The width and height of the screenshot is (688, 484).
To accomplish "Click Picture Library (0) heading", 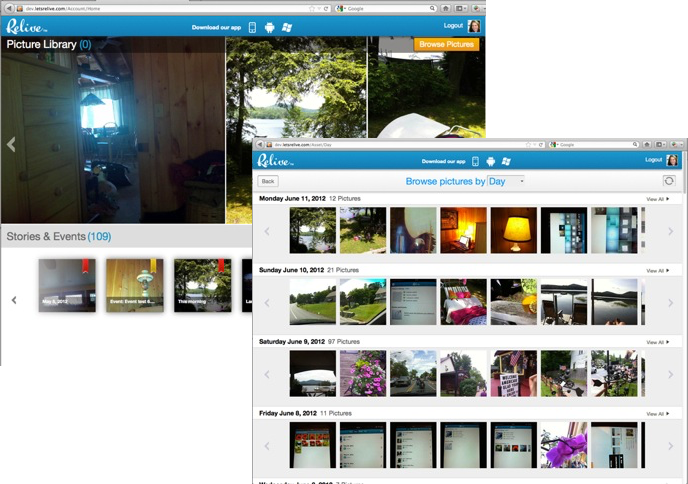I will (49, 44).
